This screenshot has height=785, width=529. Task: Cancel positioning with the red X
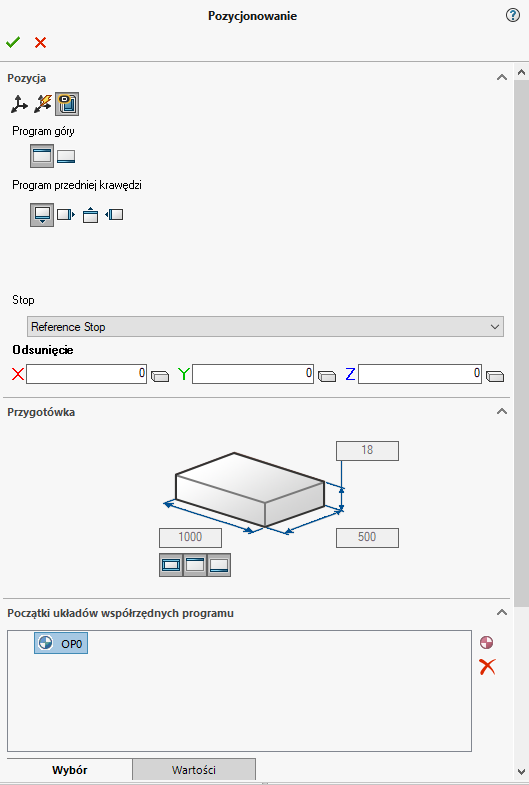pos(41,43)
